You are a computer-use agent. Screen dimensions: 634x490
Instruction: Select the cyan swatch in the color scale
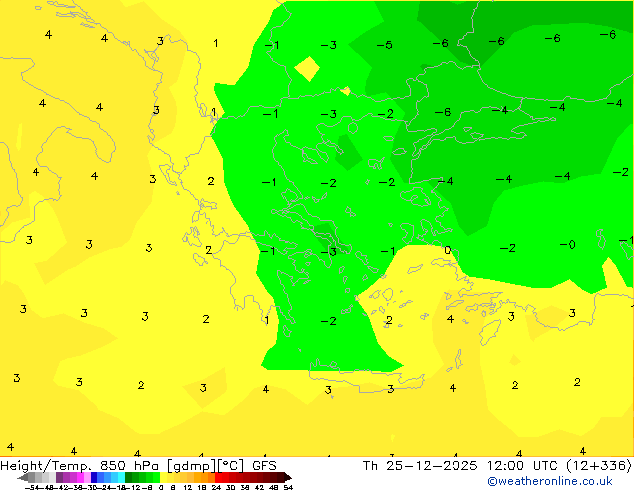[121, 477]
